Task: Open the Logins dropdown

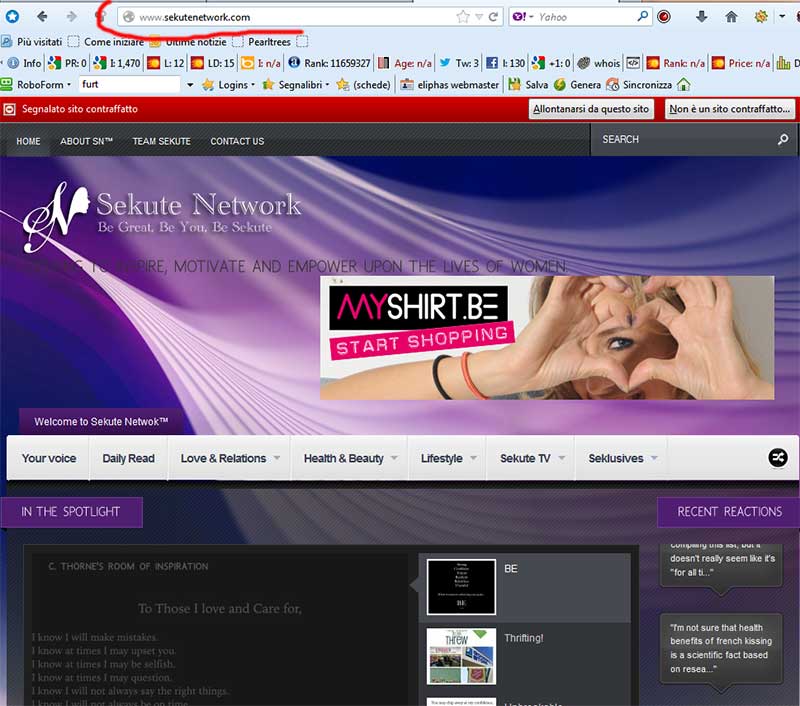Action: pyautogui.click(x=229, y=85)
